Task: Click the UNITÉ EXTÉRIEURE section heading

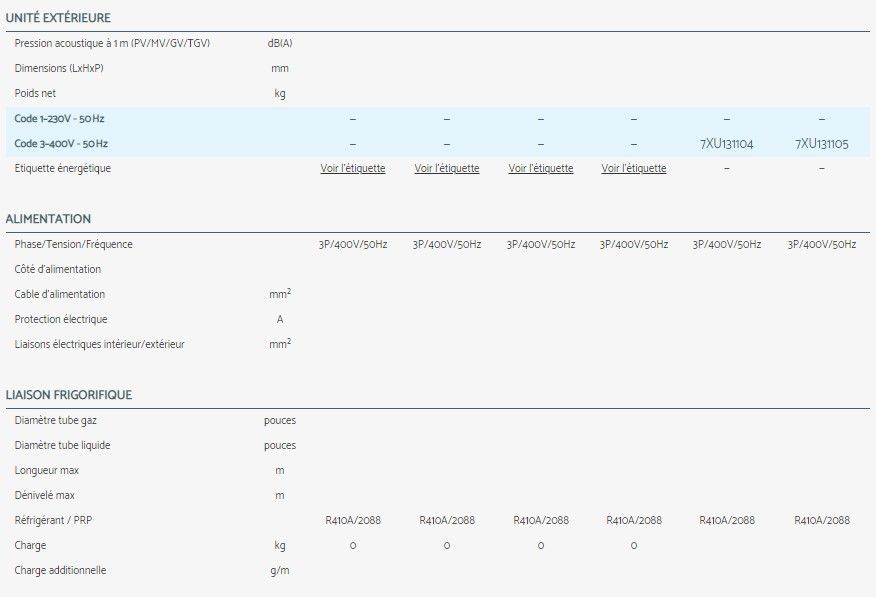Action: click(58, 18)
